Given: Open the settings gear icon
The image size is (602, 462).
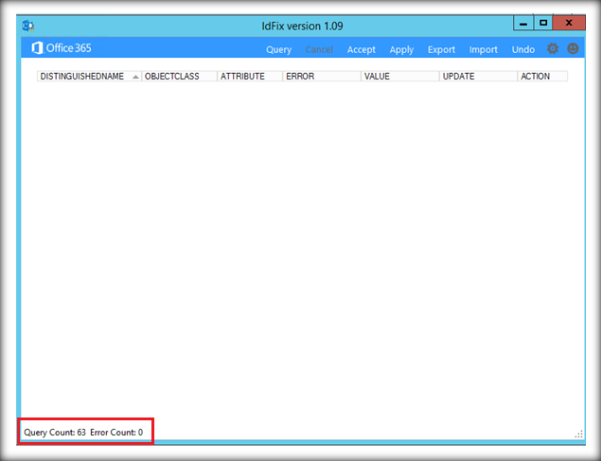Looking at the screenshot, I should (552, 49).
